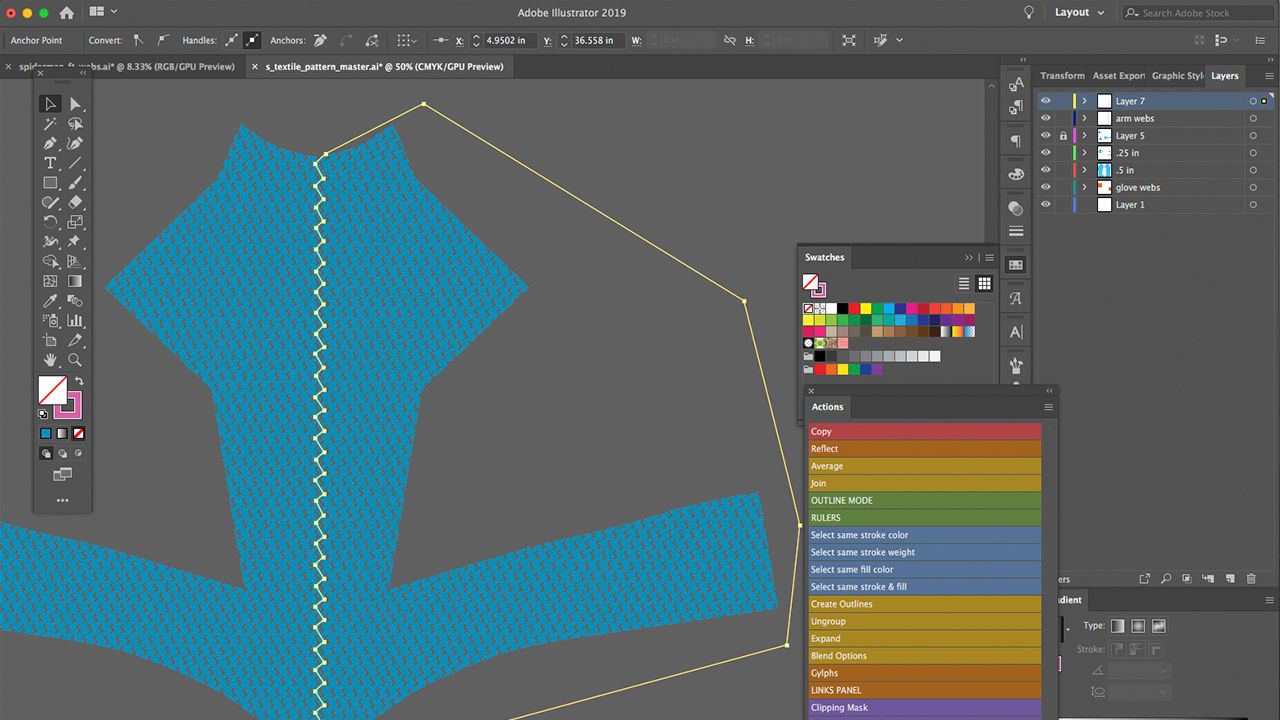
Task: Run the Select same fill color action
Action: [925, 570]
